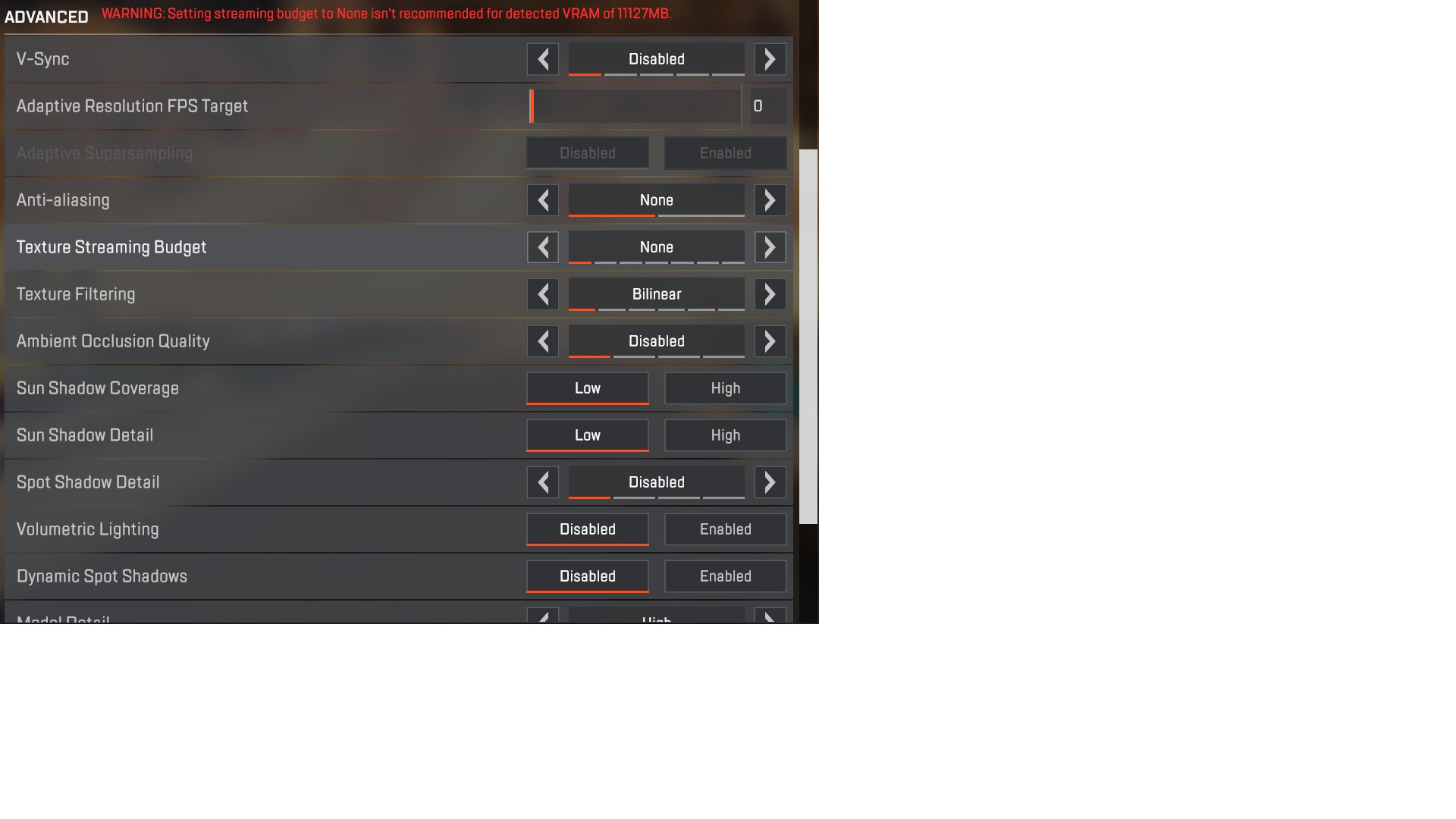
Task: Enable Dynamic Spot Shadows toggle
Action: point(725,576)
